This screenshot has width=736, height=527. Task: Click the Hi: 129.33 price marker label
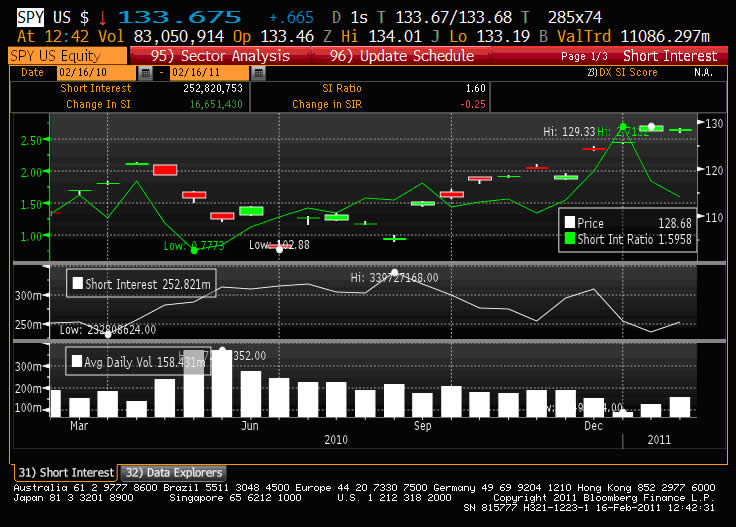click(x=569, y=132)
